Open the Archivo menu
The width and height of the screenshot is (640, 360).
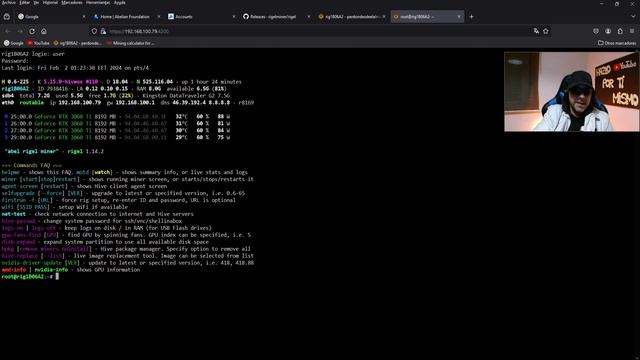pos(9,2)
